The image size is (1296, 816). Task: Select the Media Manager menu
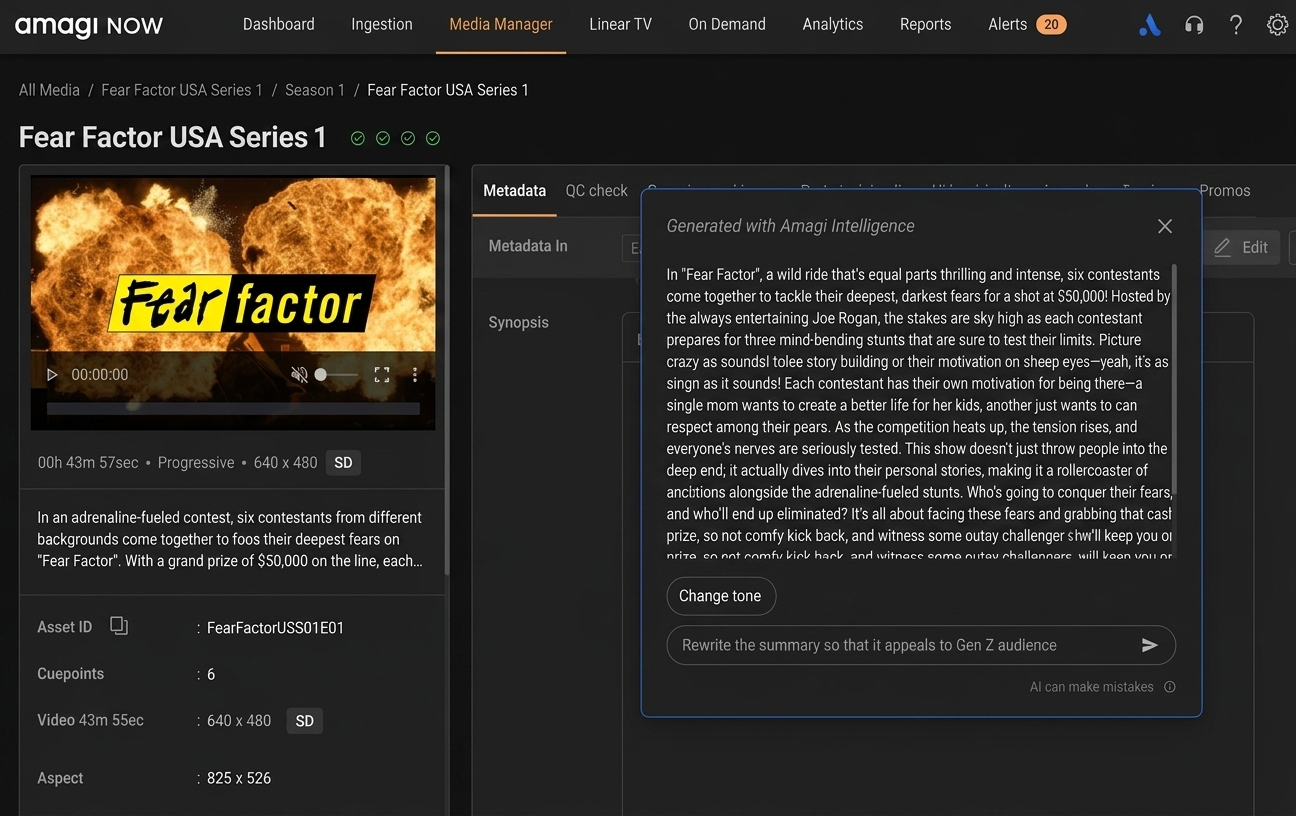click(x=501, y=25)
